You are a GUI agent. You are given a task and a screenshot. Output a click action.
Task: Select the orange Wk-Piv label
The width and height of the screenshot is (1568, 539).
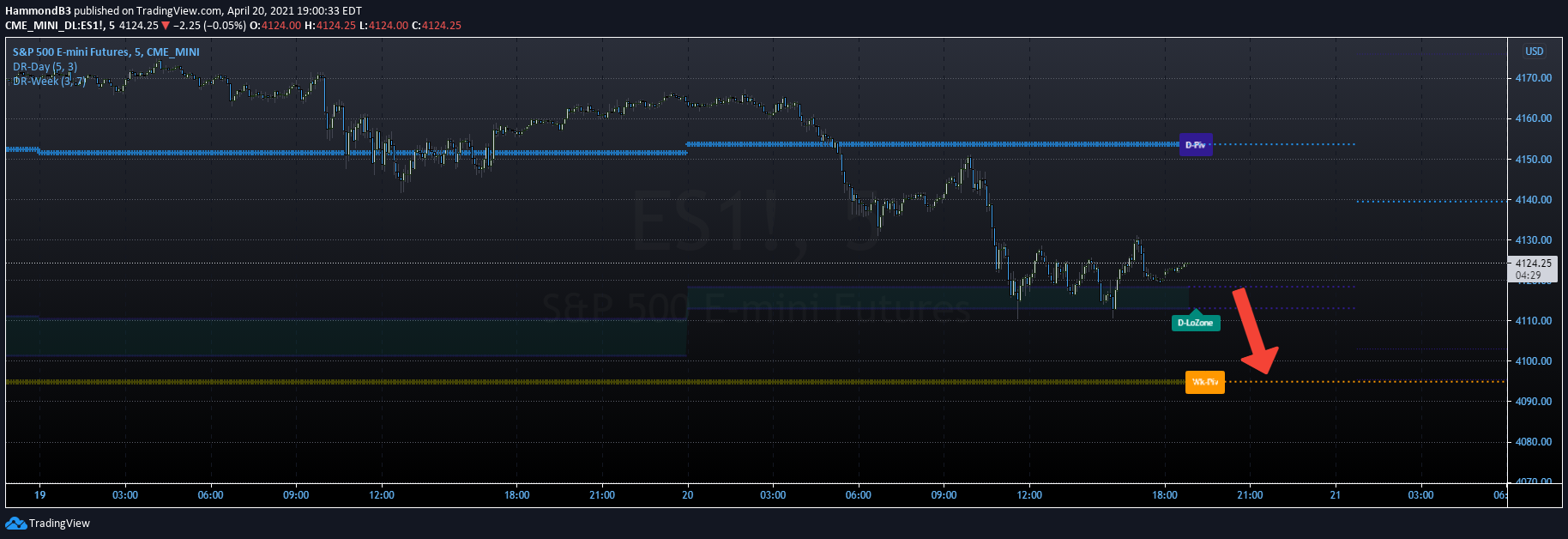(1205, 382)
